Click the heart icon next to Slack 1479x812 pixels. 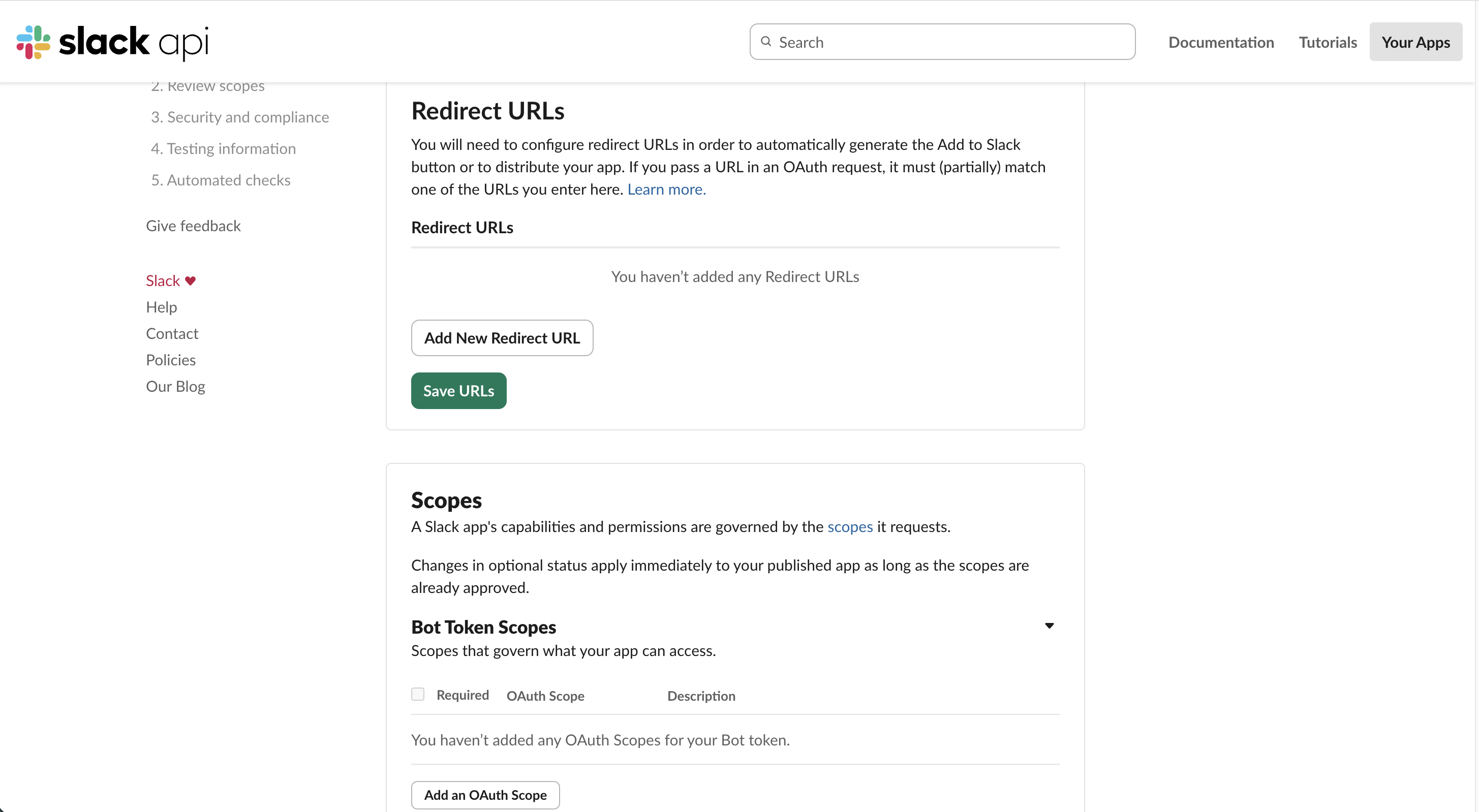click(191, 280)
